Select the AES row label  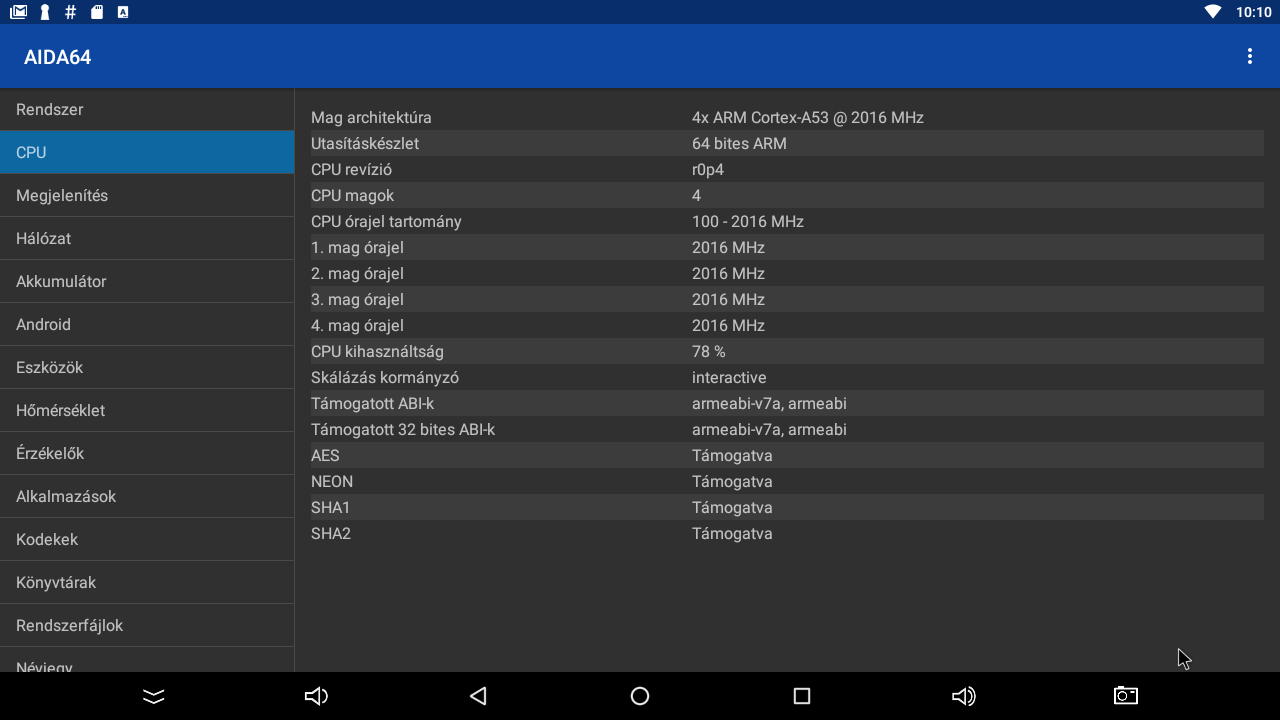[325, 455]
